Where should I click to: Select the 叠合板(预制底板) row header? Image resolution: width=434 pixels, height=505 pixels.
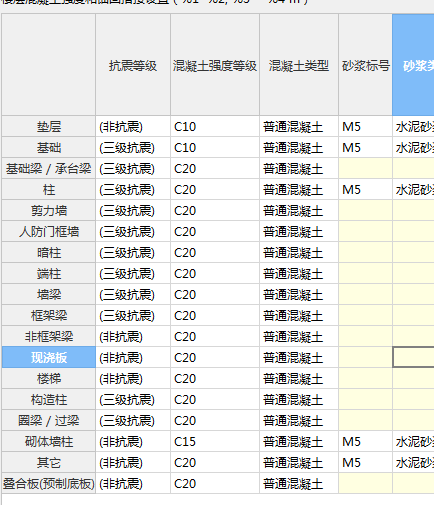[49, 483]
